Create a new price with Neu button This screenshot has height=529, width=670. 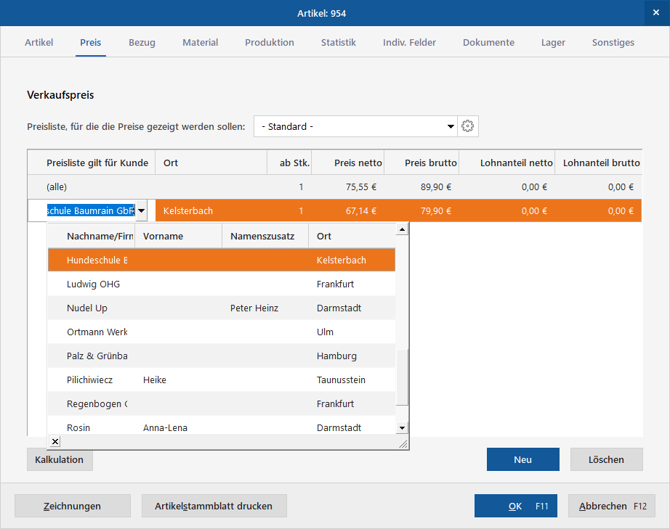tap(523, 460)
